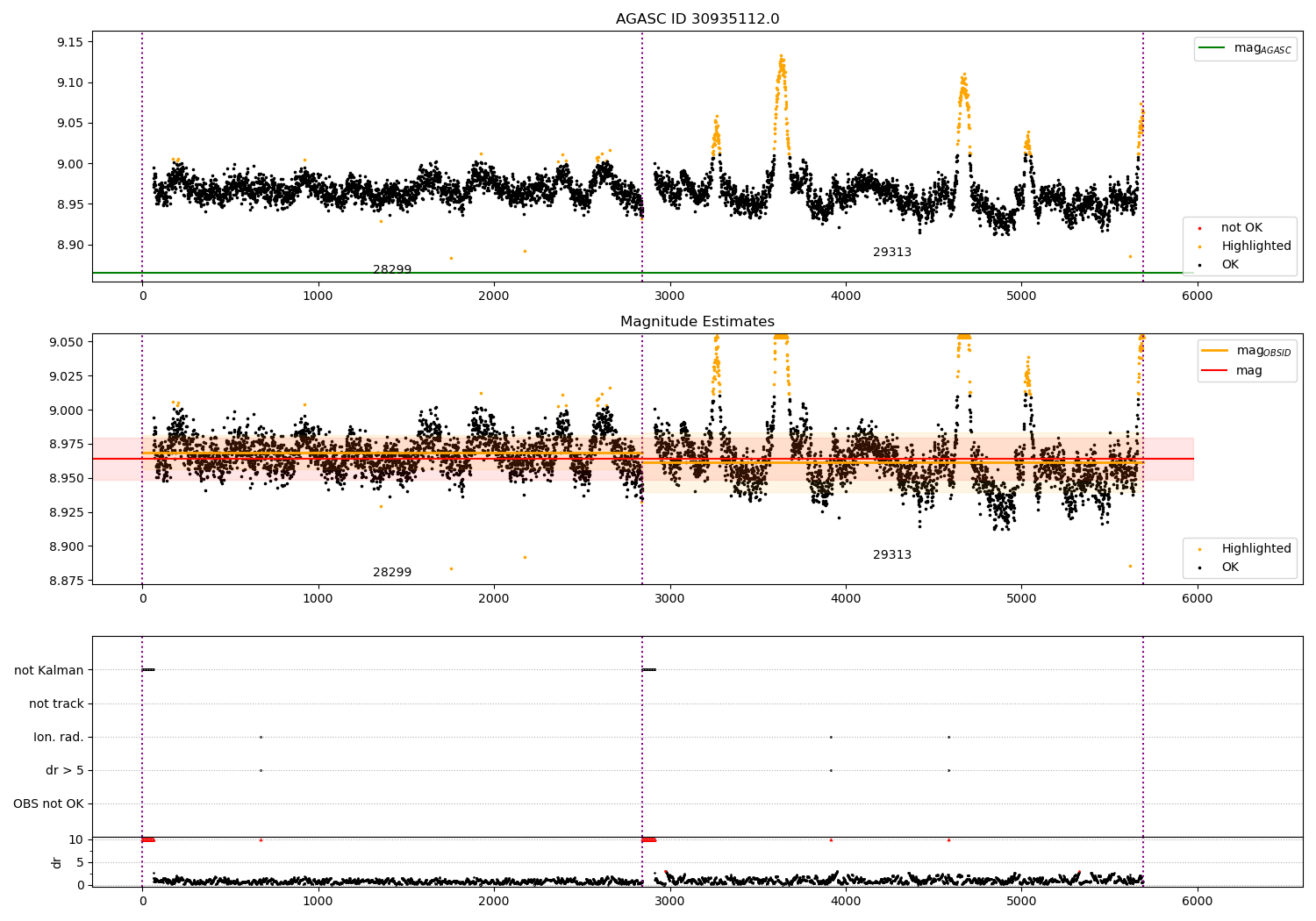The width and height of the screenshot is (1316, 921).
Task: Click the orange mag OBSID legend line sample
Action: (x=1215, y=351)
